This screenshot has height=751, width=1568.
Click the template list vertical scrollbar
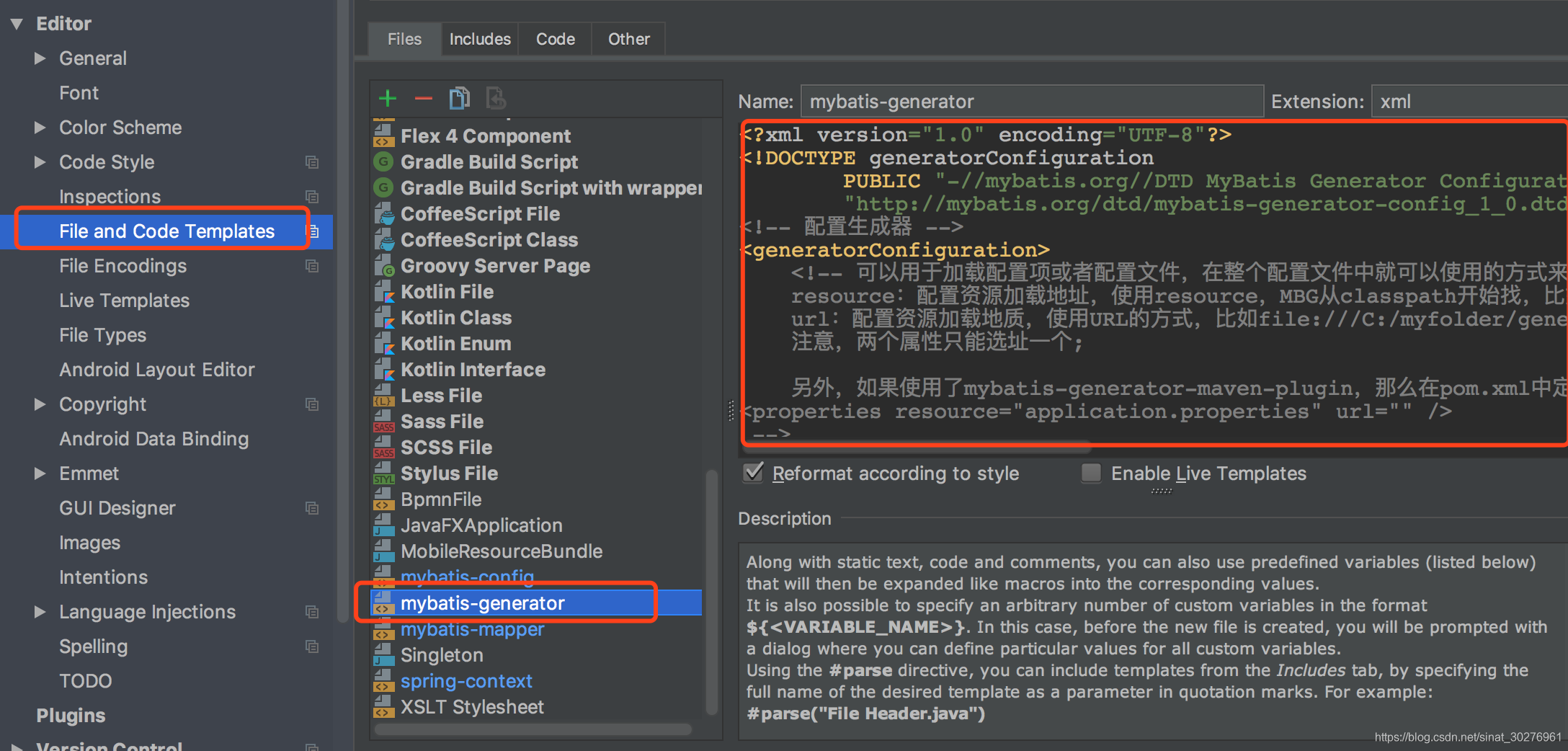pyautogui.click(x=711, y=591)
